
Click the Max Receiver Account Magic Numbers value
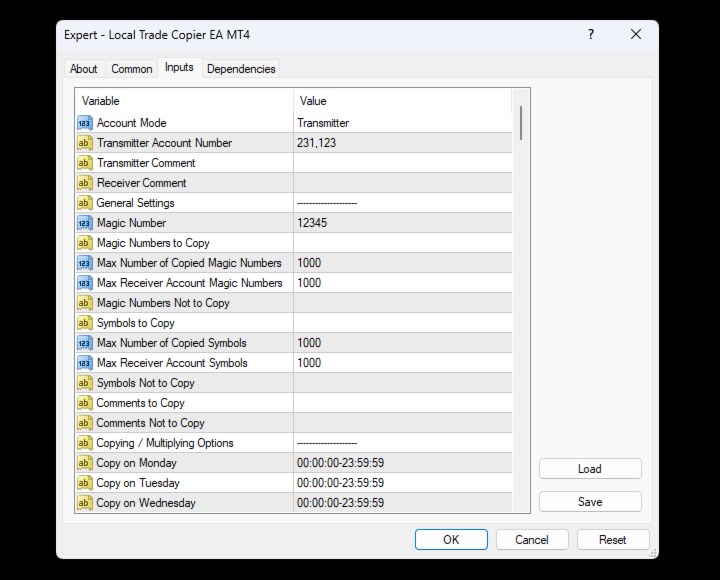pos(402,283)
